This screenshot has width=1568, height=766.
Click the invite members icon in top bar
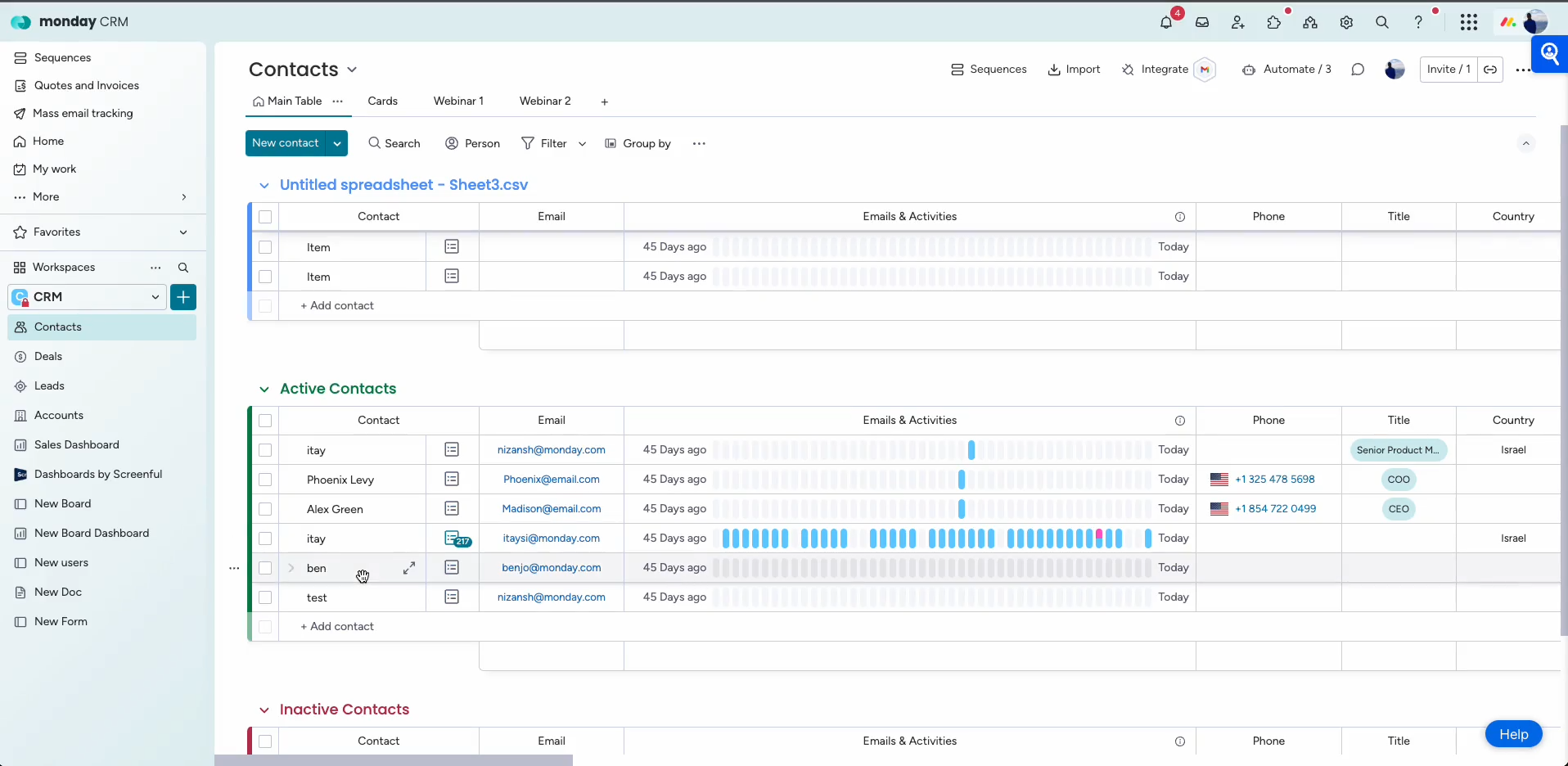[1238, 23]
